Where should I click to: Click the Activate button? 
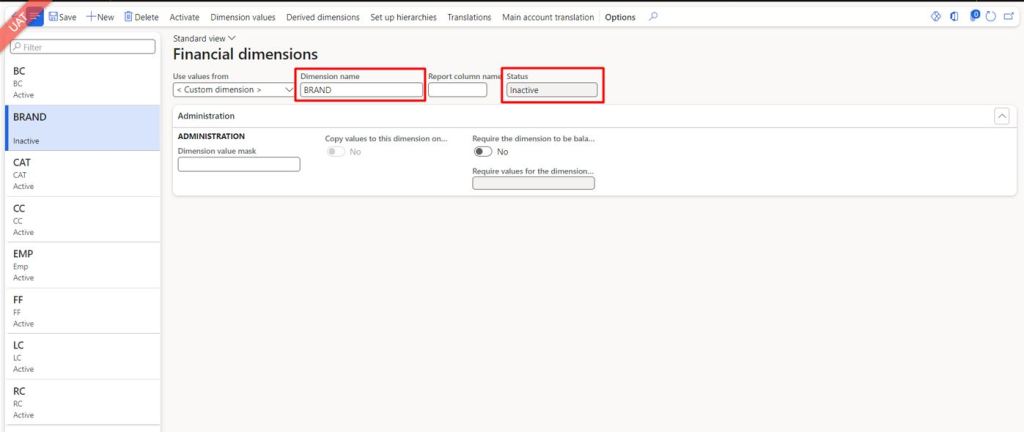(x=184, y=17)
